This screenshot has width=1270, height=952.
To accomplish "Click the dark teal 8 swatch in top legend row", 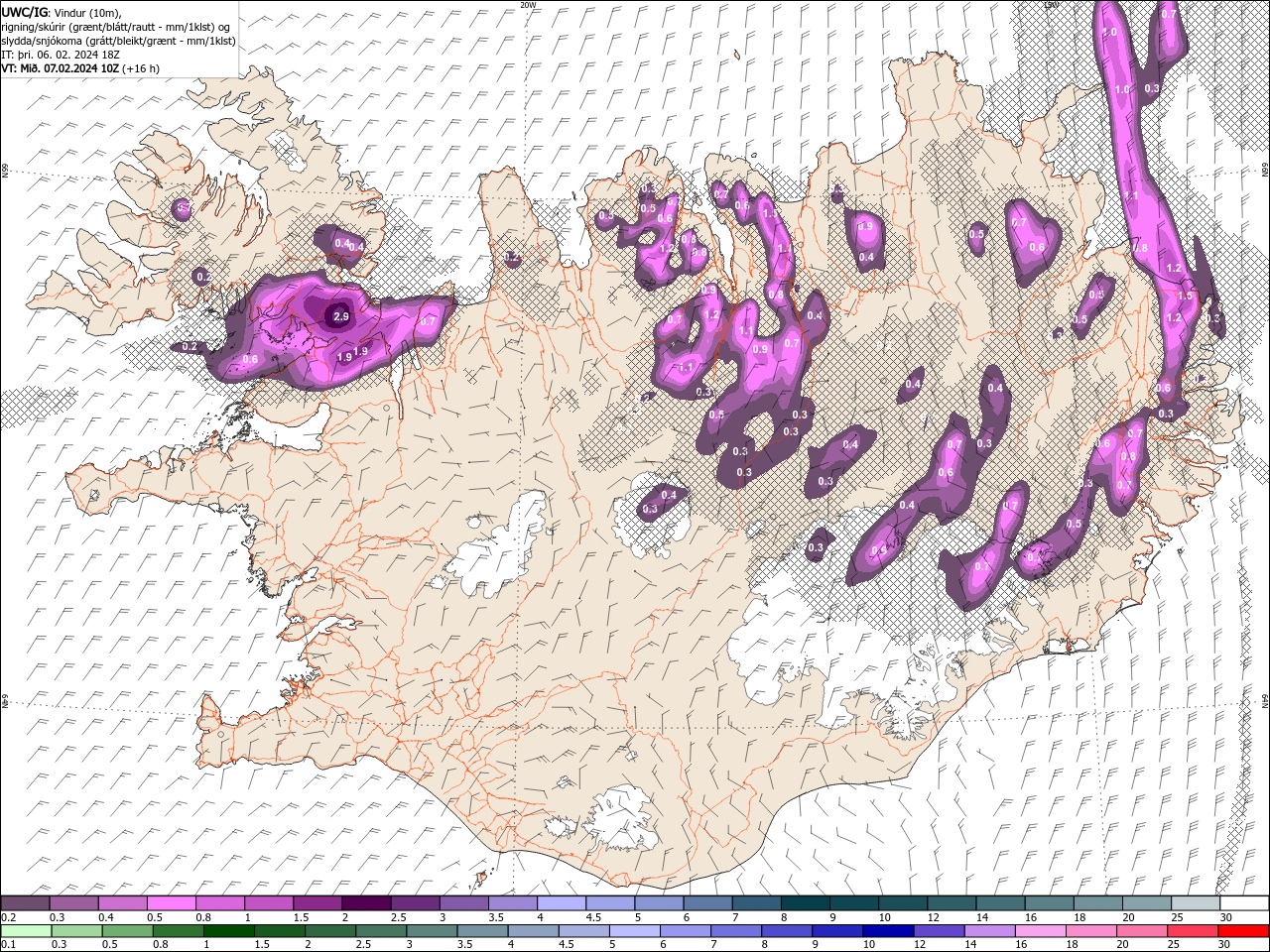I will (x=804, y=903).
